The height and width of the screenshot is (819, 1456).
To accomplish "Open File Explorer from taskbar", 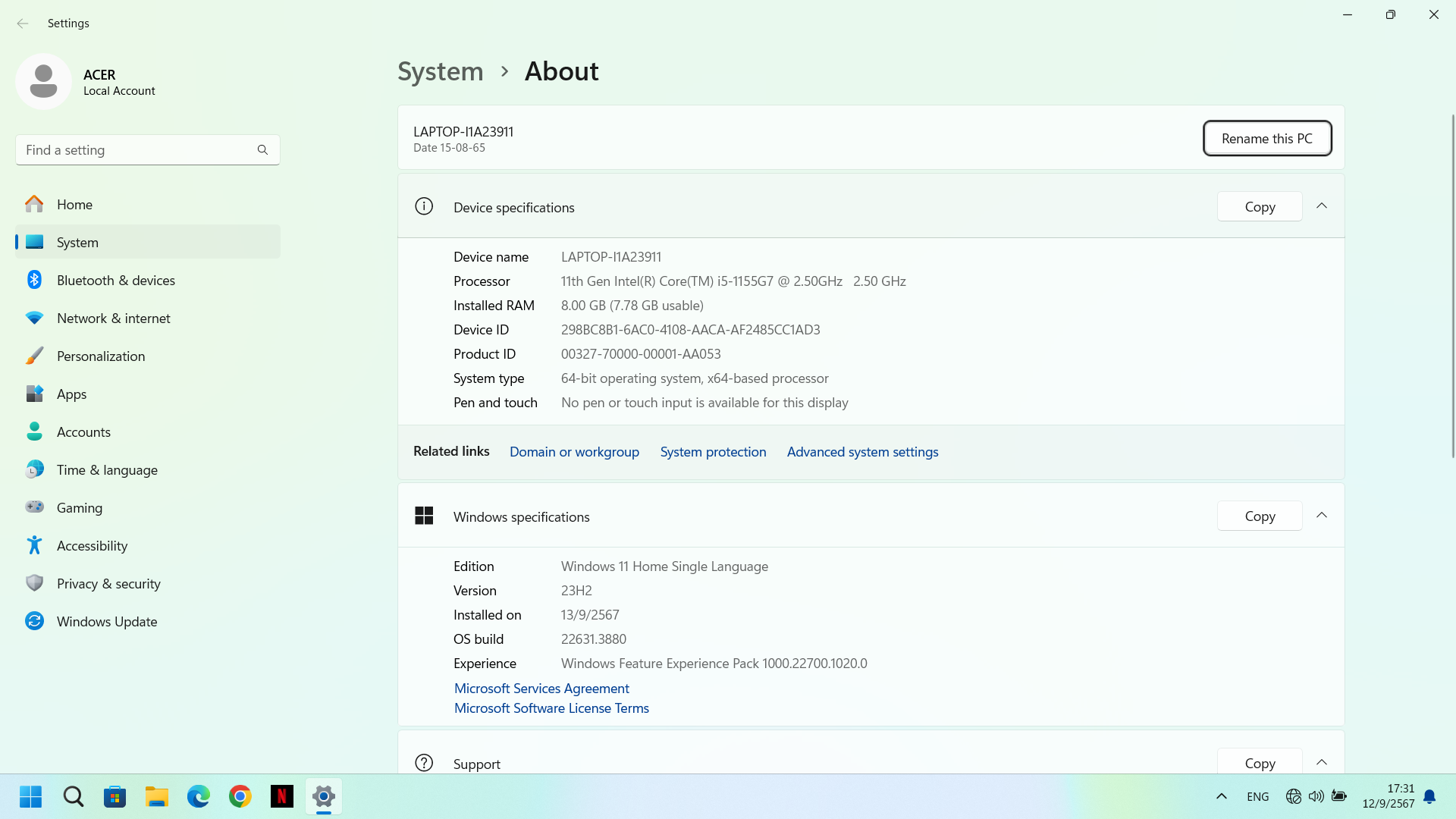I will point(157,796).
